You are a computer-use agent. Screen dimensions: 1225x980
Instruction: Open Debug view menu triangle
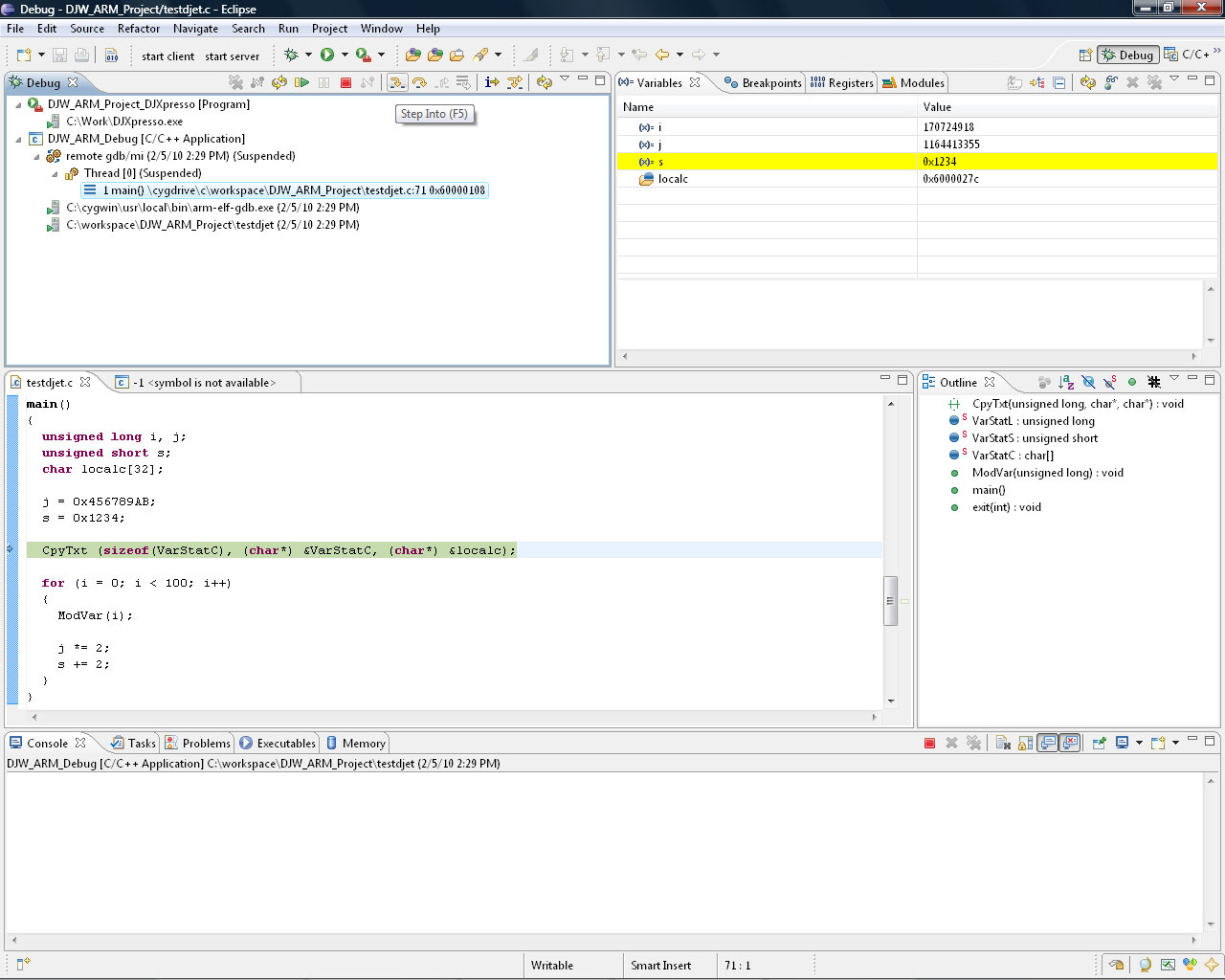click(565, 79)
